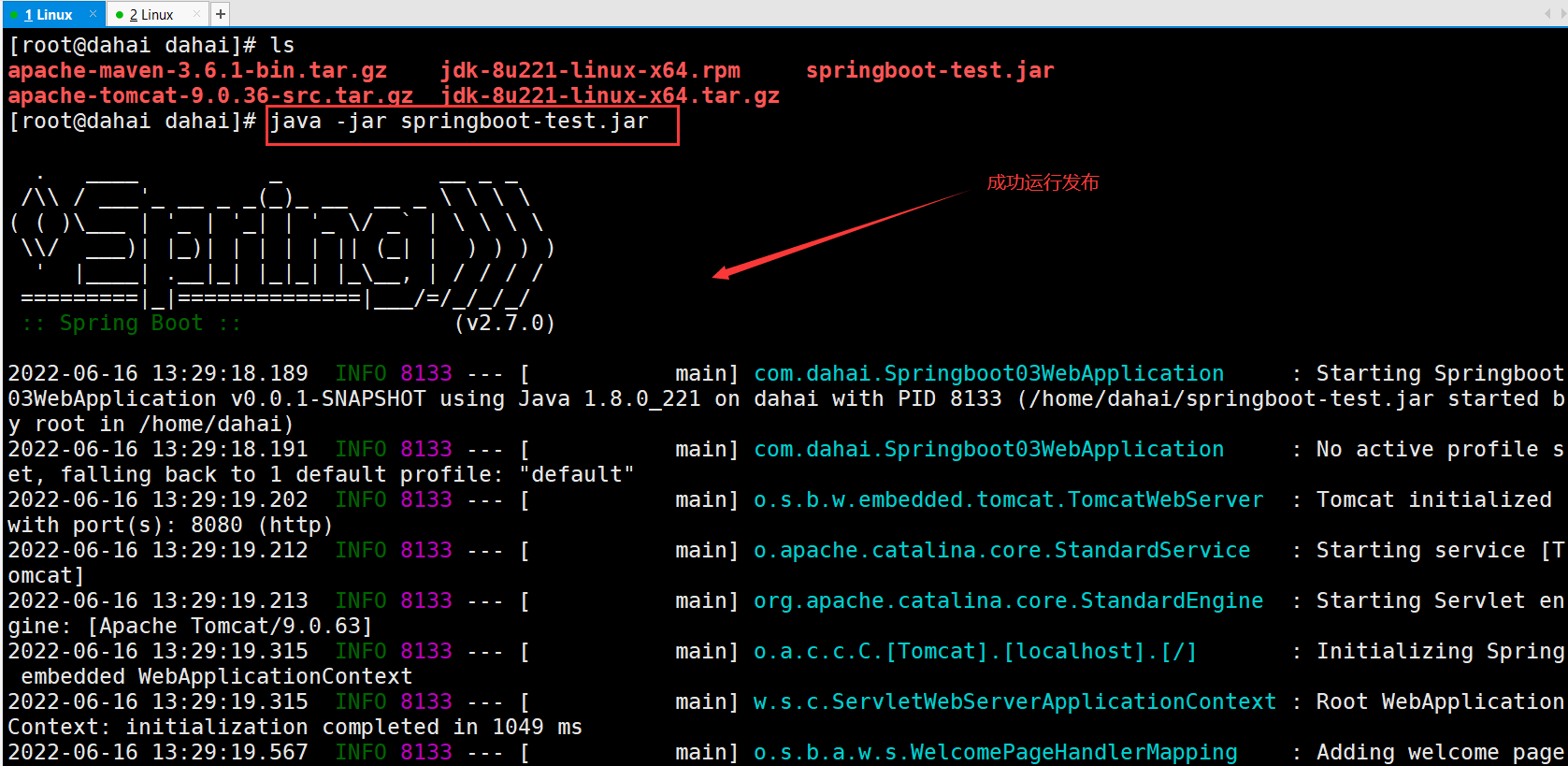Click the logger "w.s.c.ServletWebServerApplicationContext"
Image resolution: width=1568 pixels, height=766 pixels.
coord(1014,702)
